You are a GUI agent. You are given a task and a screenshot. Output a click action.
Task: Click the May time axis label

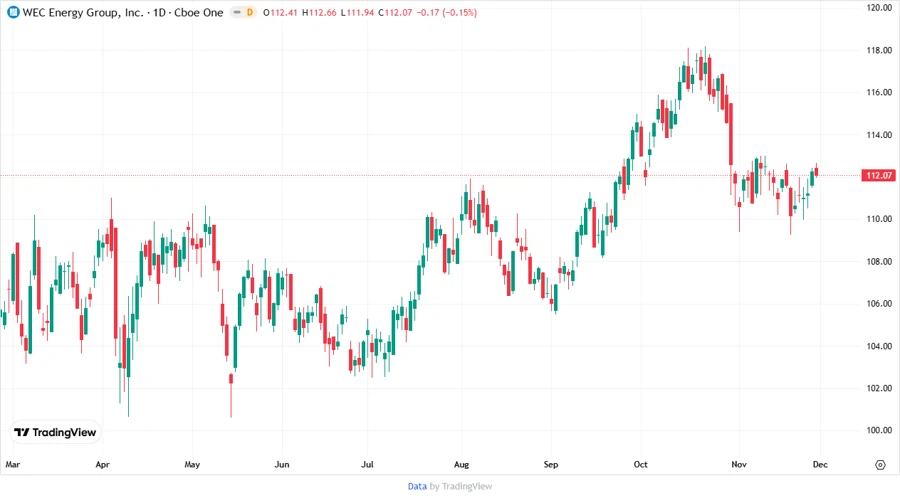coord(192,465)
